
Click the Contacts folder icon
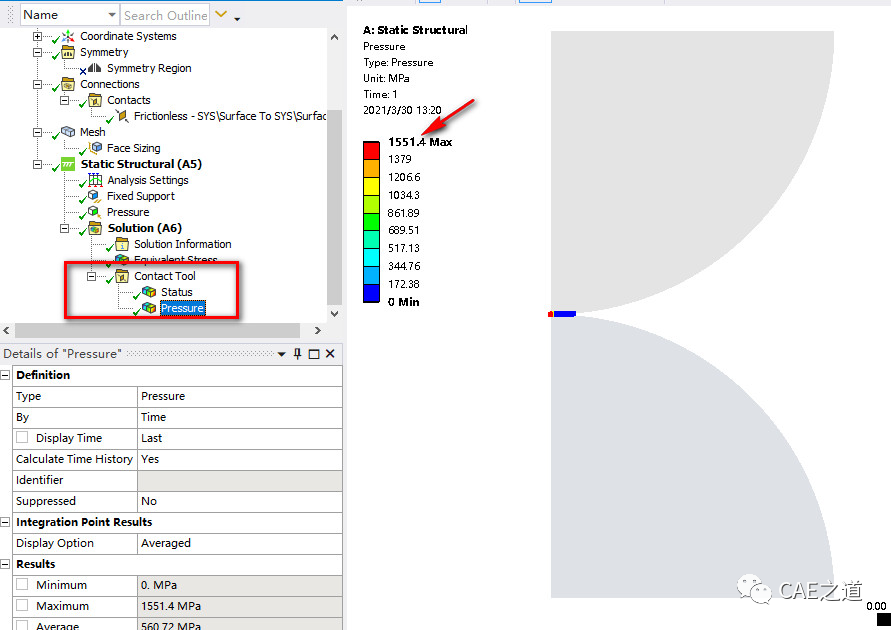coord(95,101)
